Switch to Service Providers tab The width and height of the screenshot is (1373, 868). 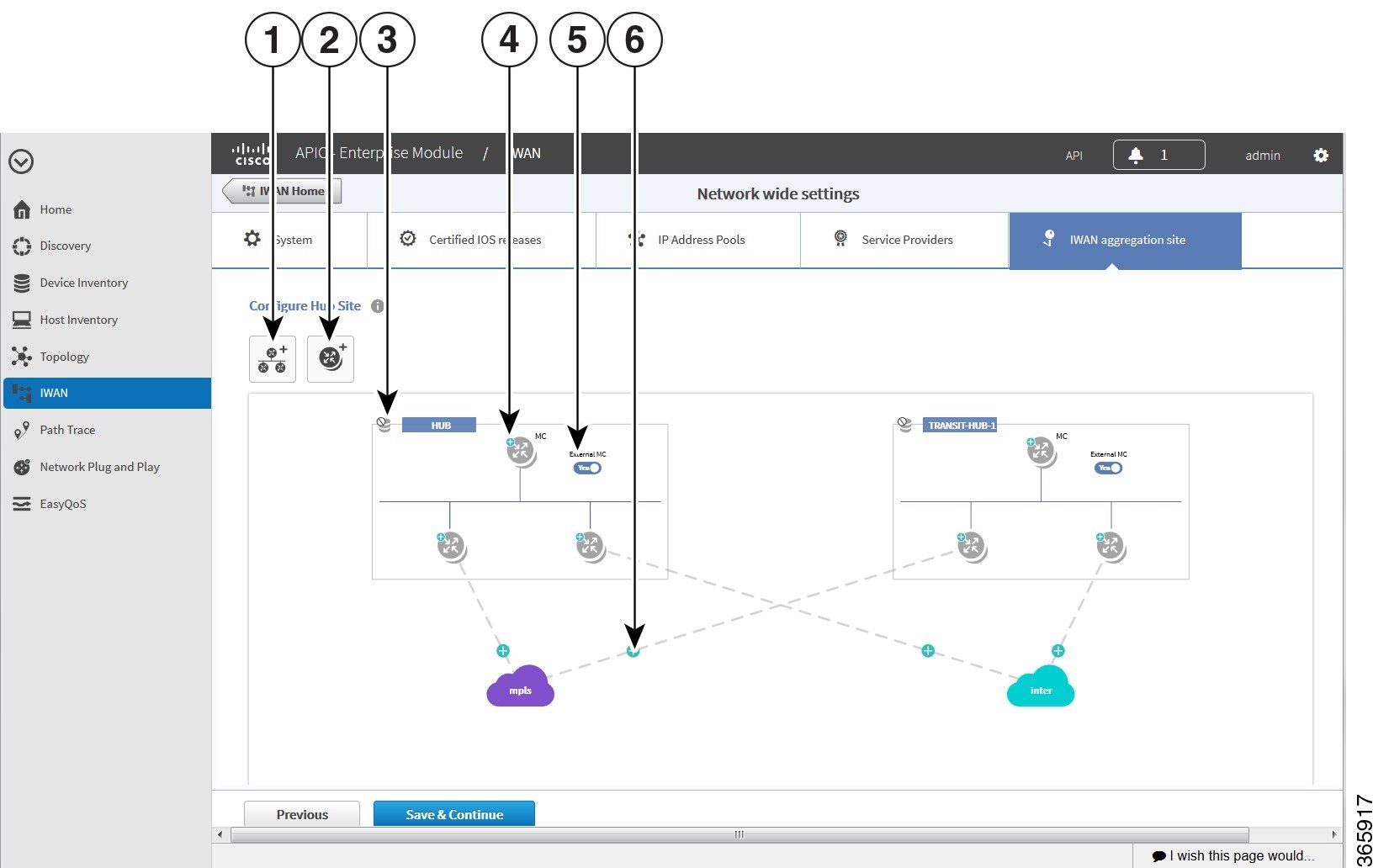pyautogui.click(x=904, y=240)
